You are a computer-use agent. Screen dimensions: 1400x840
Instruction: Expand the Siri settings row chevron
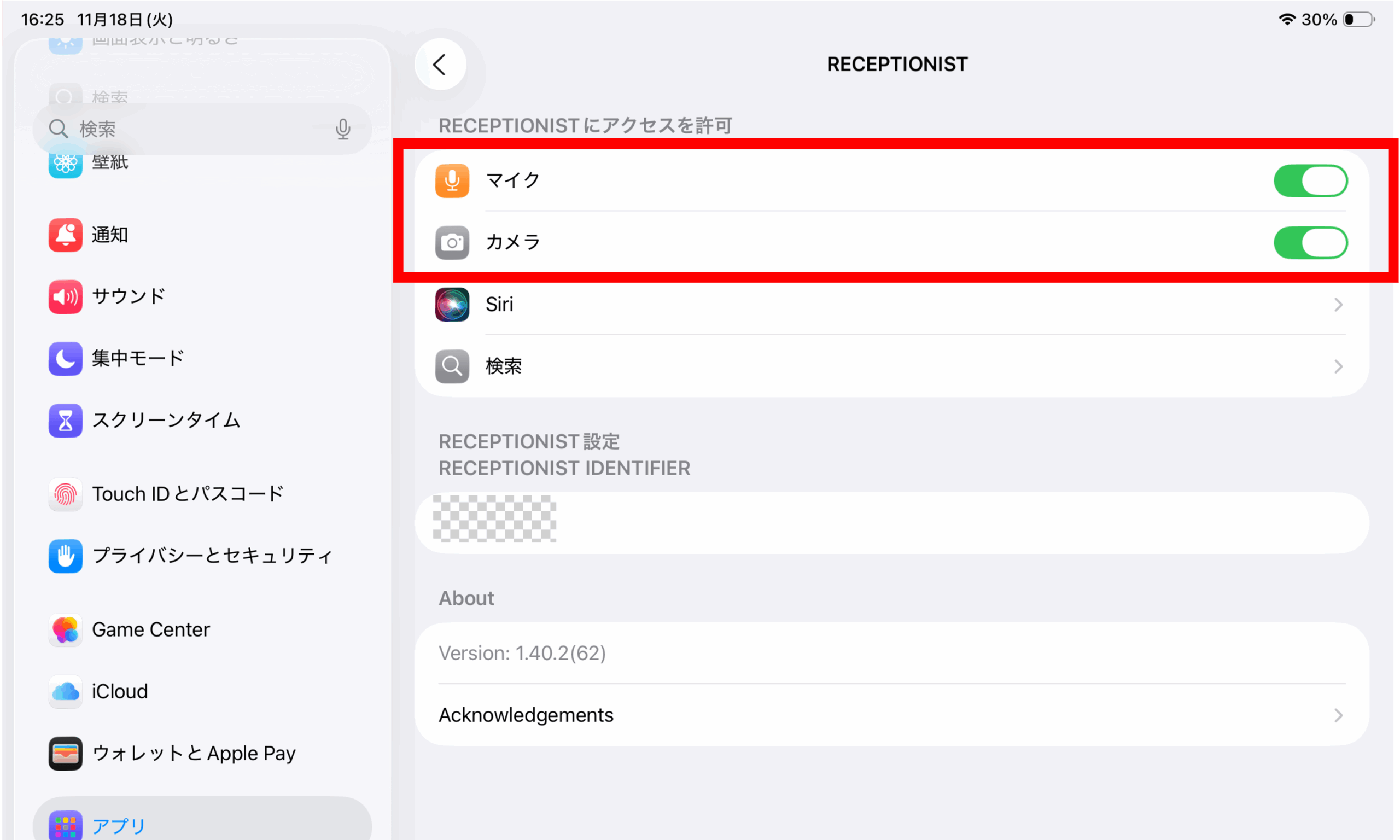1338,305
